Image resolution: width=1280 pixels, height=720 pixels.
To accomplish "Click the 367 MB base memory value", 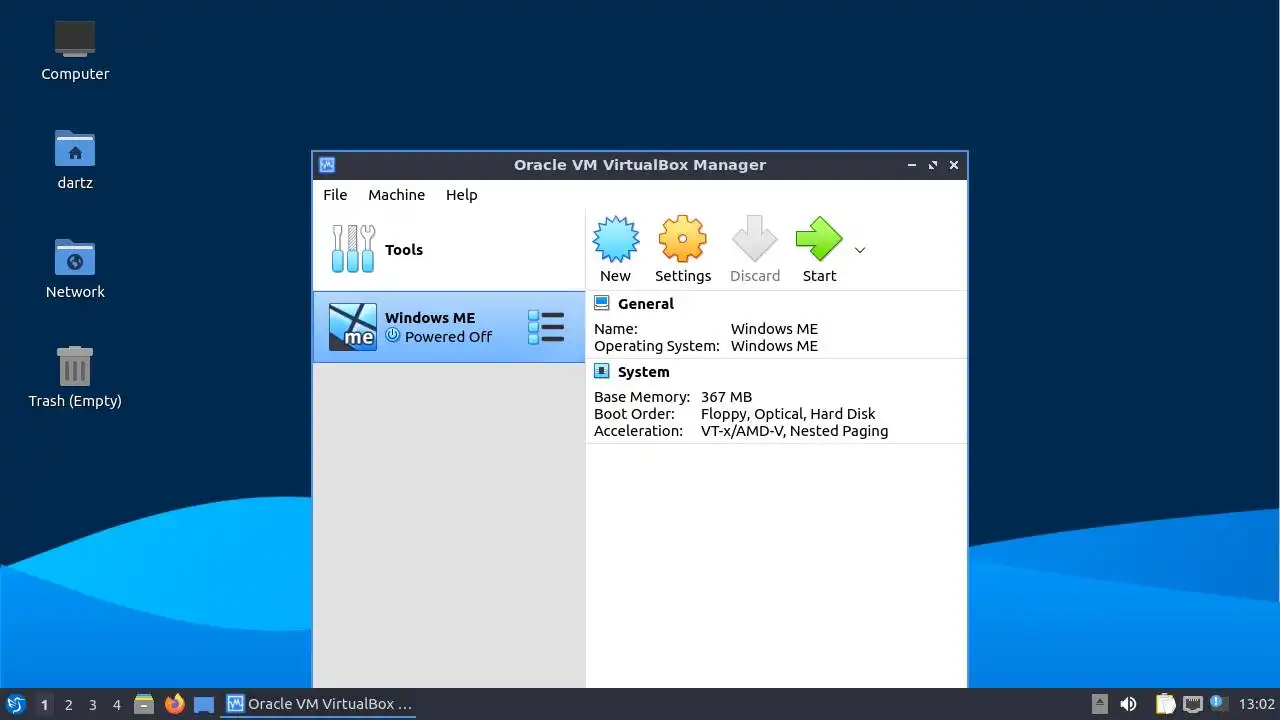I will coord(726,397).
